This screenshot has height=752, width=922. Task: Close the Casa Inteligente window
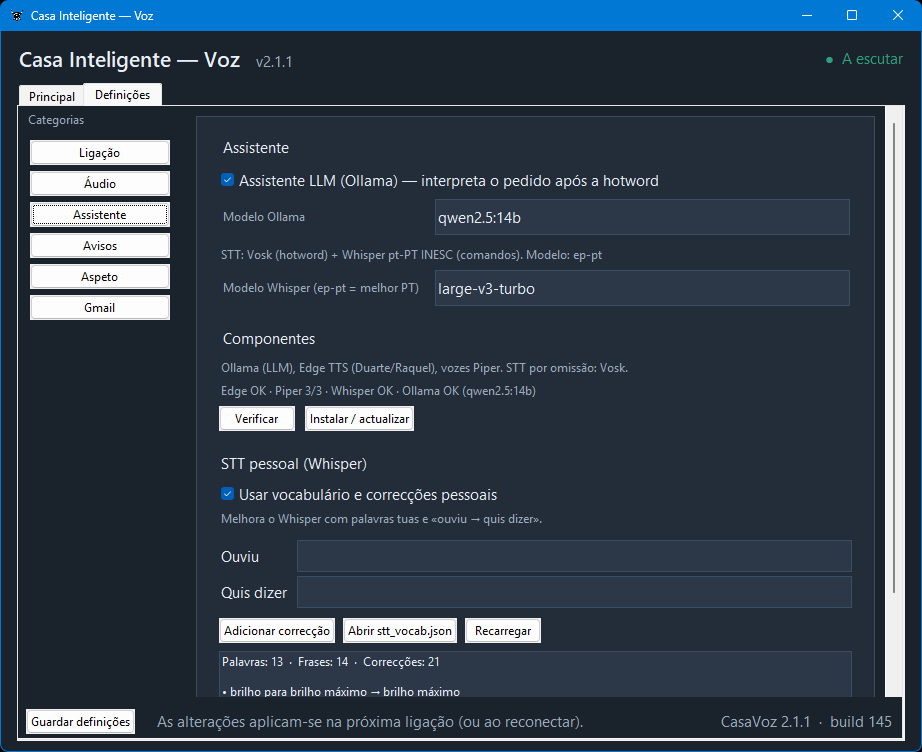pyautogui.click(x=898, y=15)
